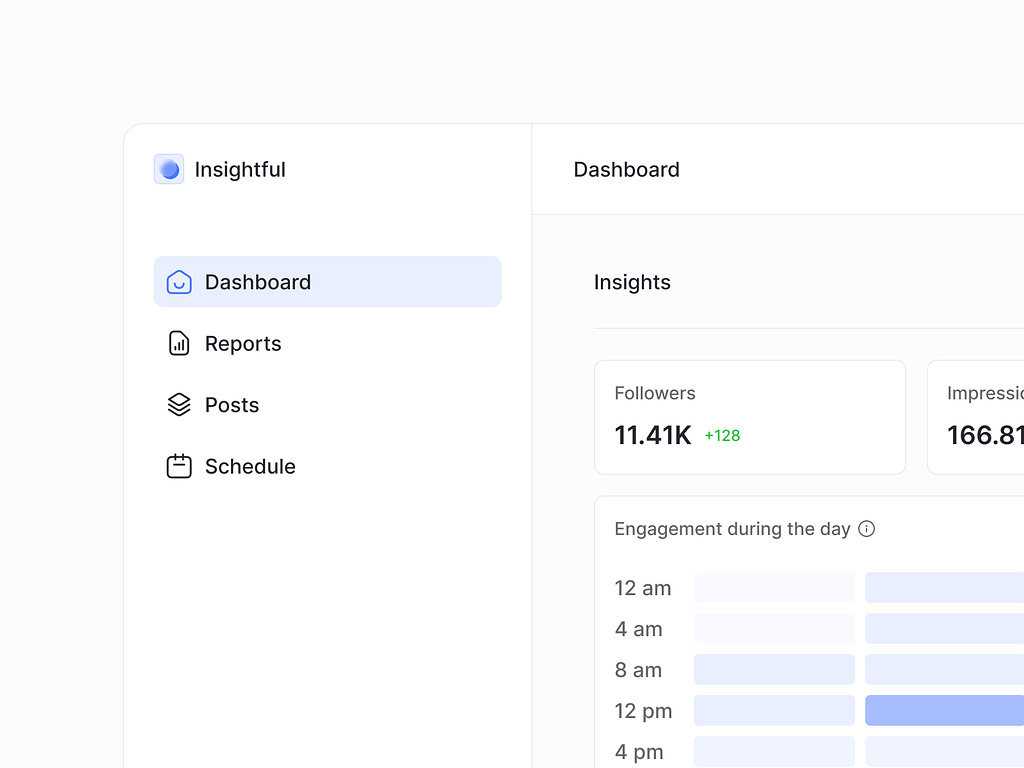Open the Followers stat card
The width and height of the screenshot is (1024, 768).
pyautogui.click(x=749, y=417)
